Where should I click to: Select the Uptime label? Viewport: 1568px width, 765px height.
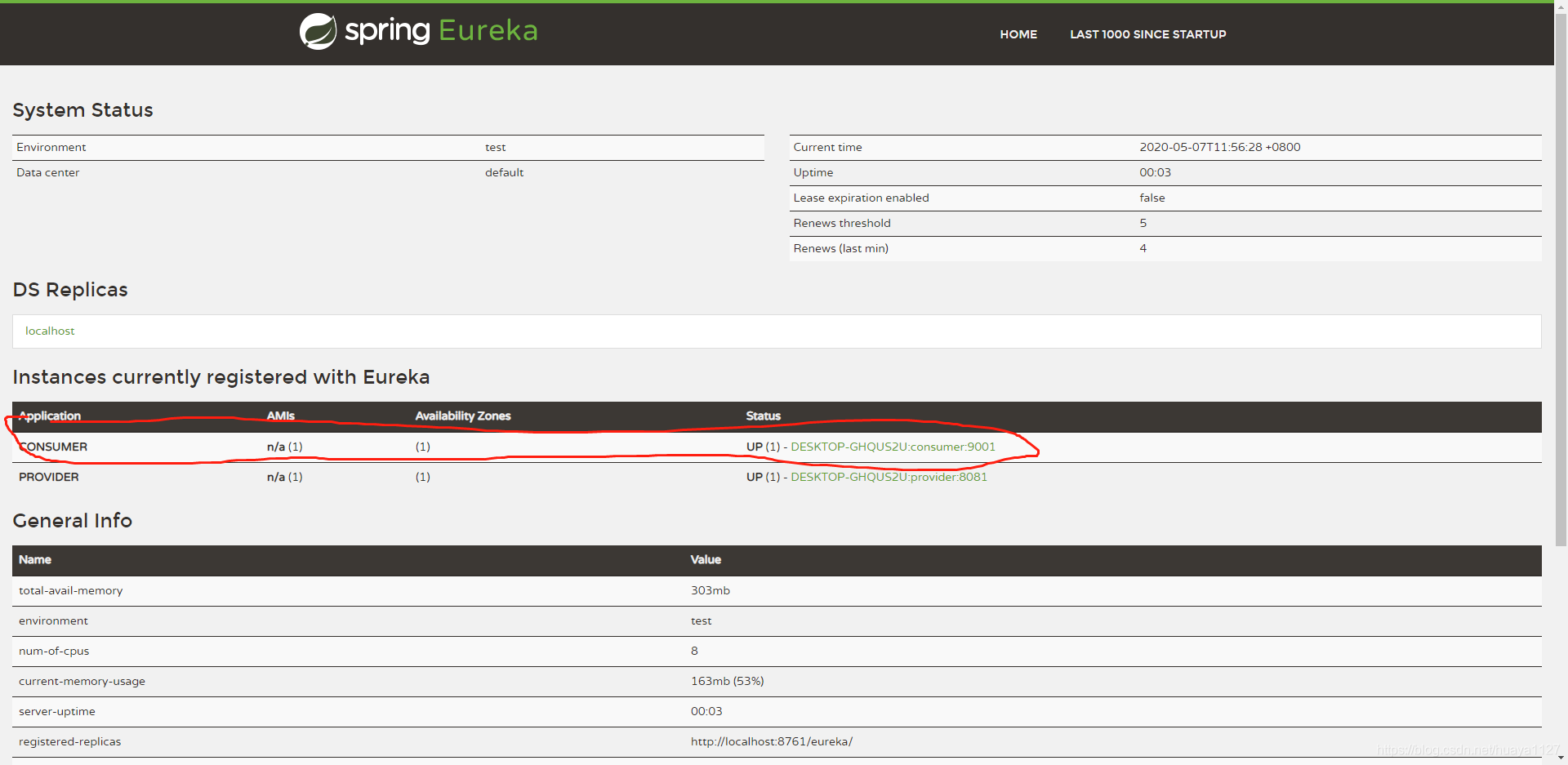(813, 172)
